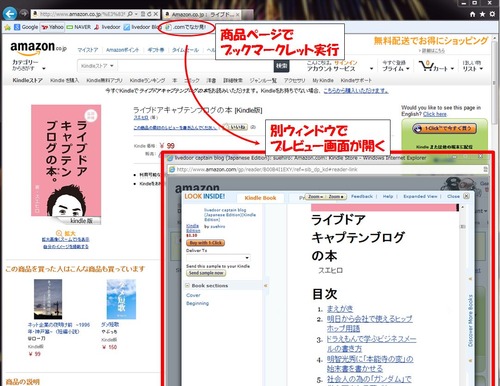Click the Amazonポイント link
The height and width of the screenshot is (386, 500).
coord(122,50)
